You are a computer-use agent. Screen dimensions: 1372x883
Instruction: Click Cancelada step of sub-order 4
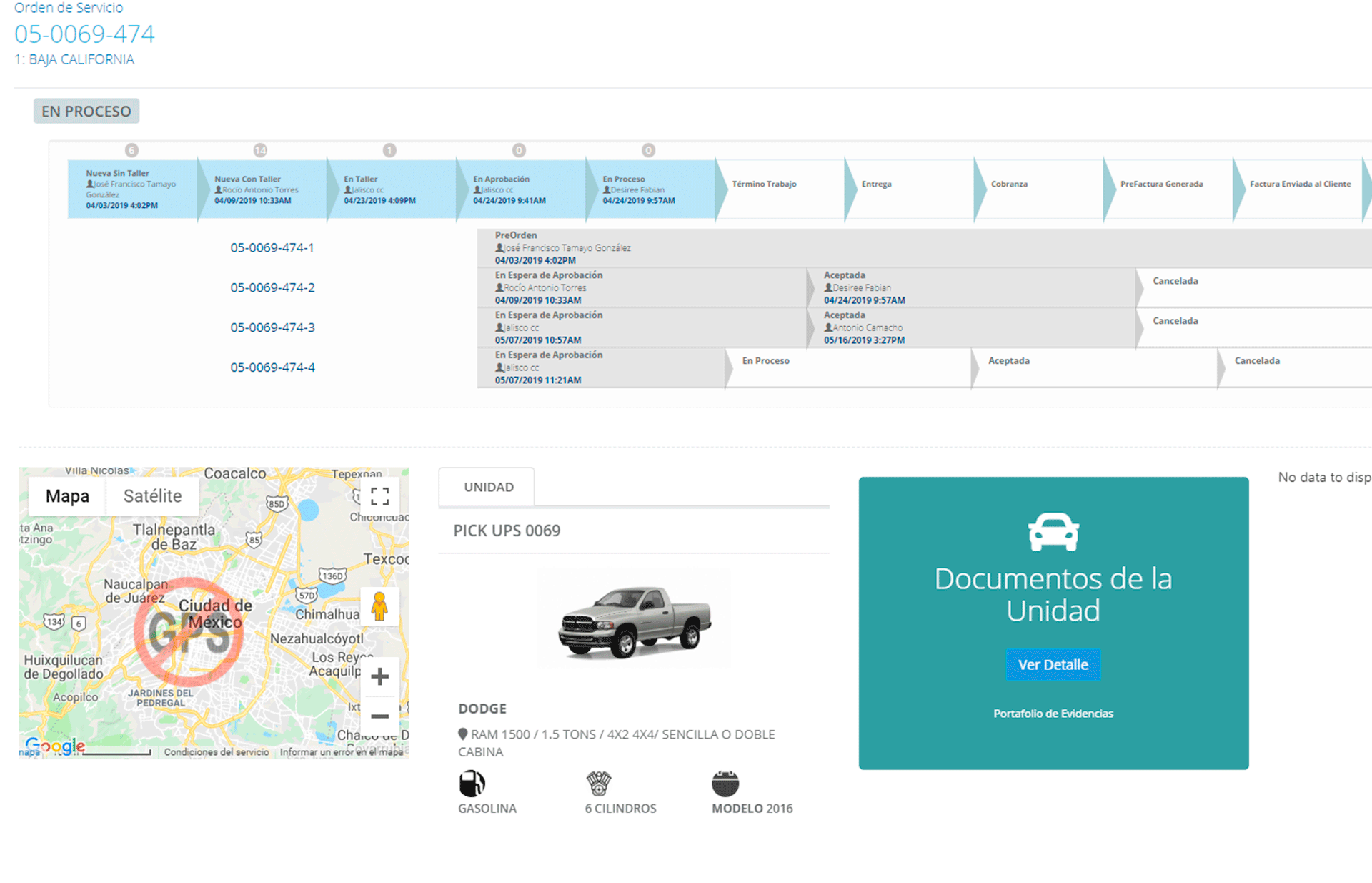pos(1295,367)
